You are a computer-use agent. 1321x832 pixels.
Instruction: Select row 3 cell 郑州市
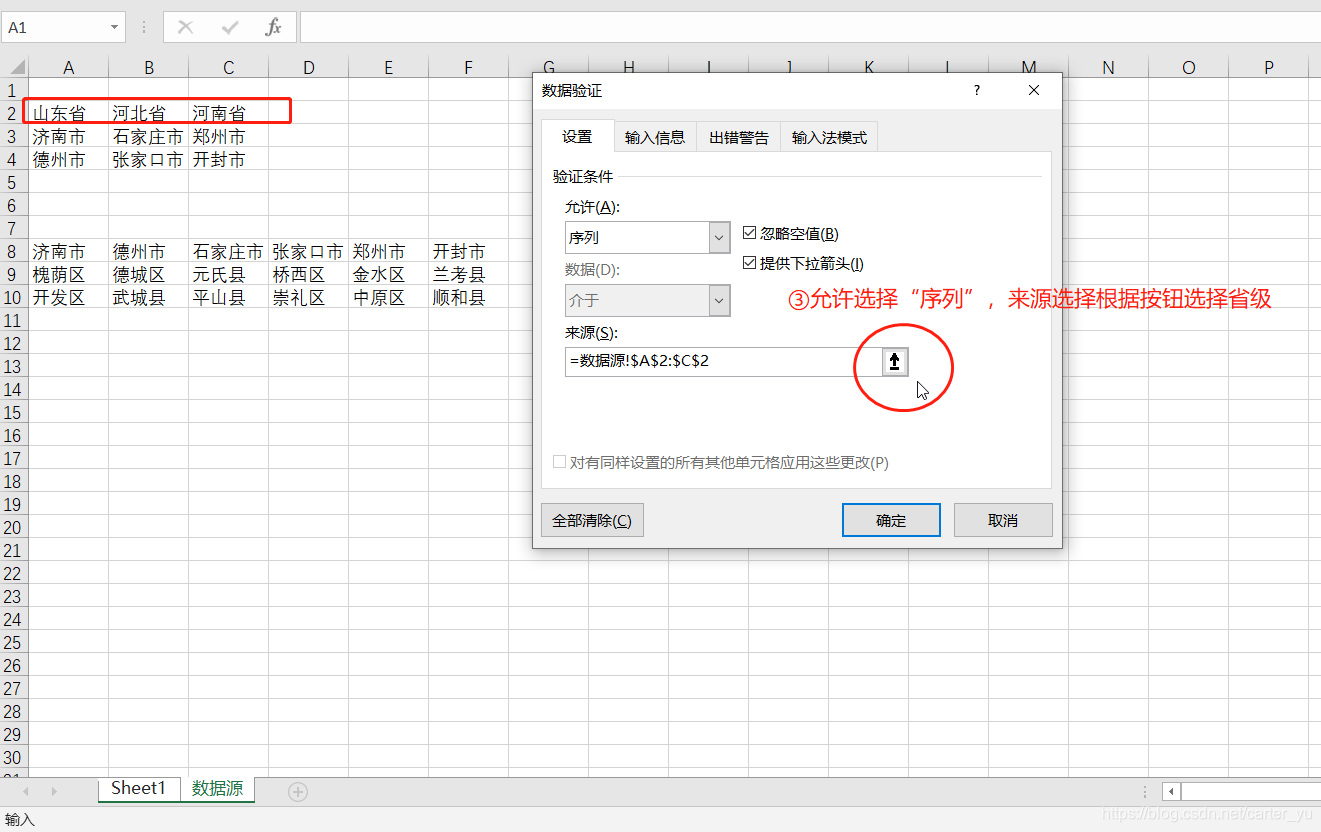click(228, 136)
